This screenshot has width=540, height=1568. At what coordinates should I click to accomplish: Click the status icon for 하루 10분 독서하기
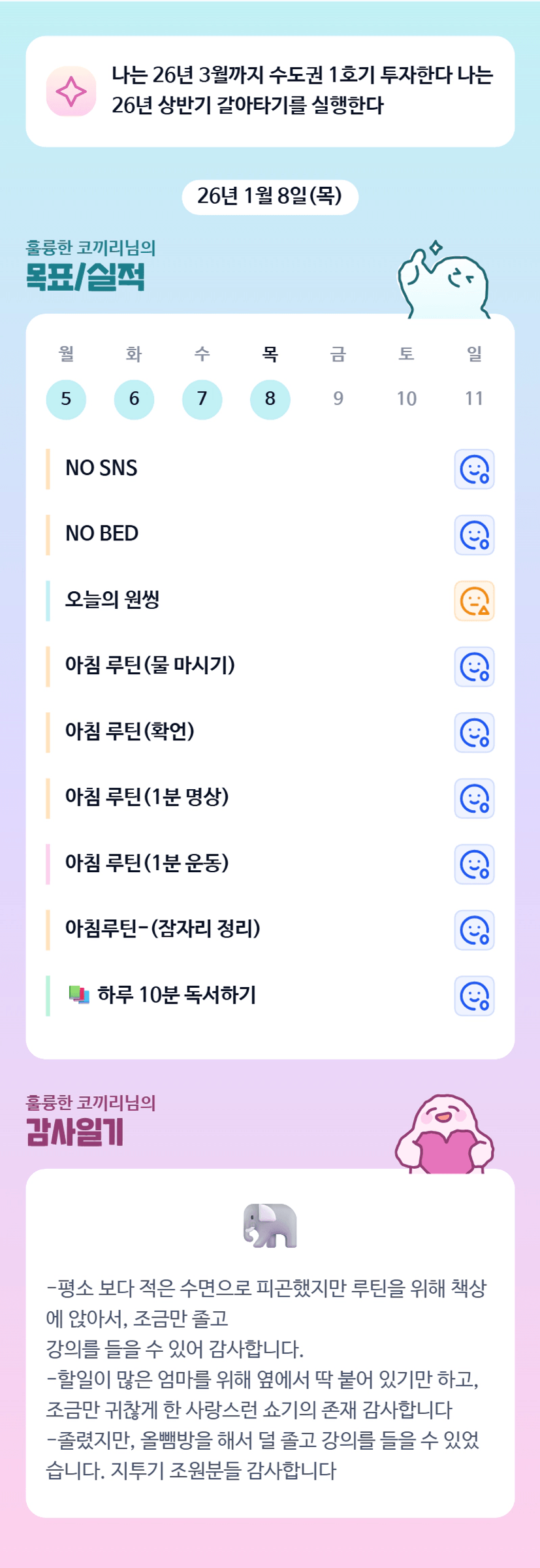pos(474,996)
